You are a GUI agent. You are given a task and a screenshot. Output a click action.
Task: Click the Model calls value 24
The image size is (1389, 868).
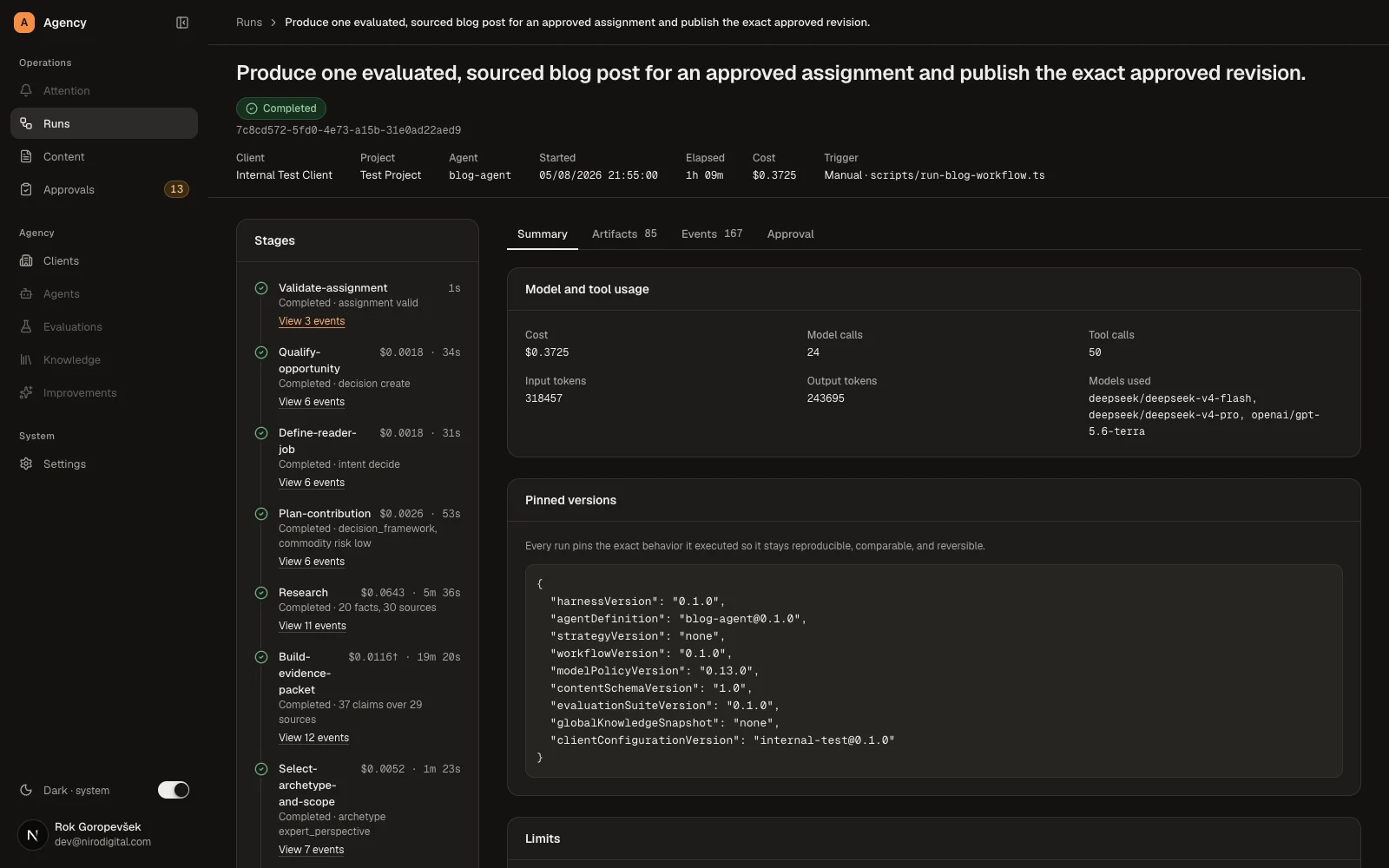pos(813,352)
